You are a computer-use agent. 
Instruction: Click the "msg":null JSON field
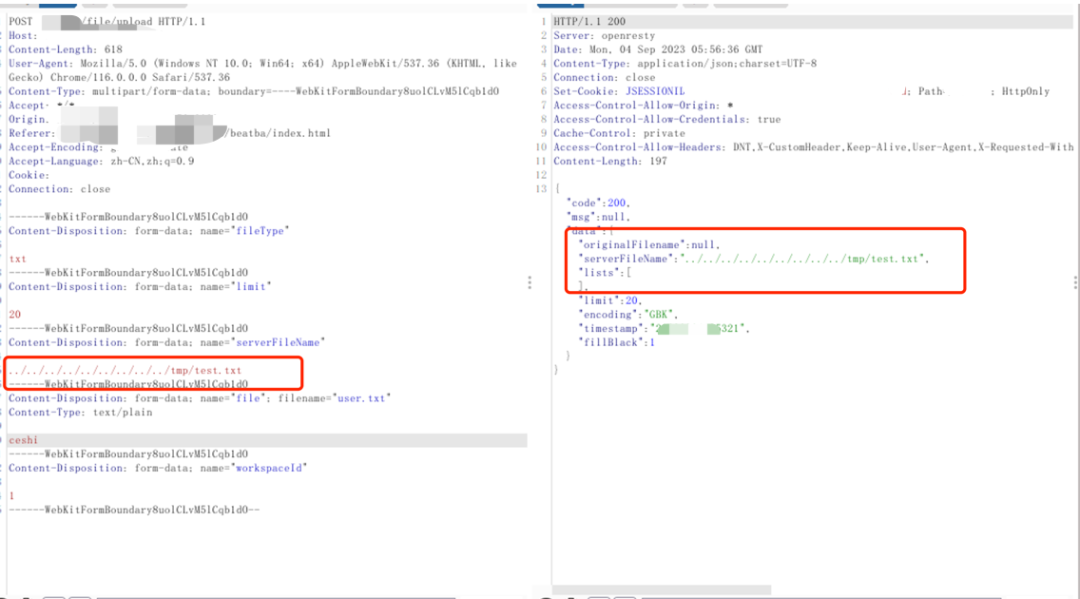[x=599, y=217]
